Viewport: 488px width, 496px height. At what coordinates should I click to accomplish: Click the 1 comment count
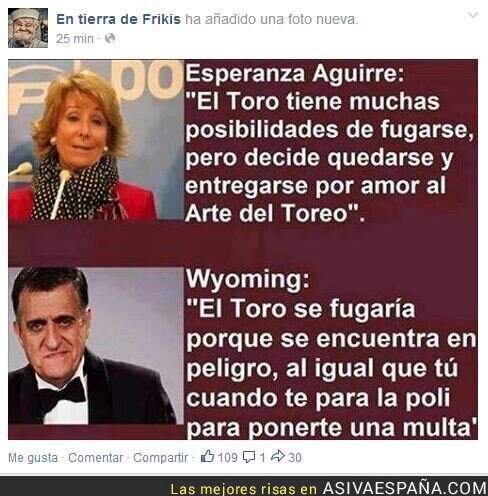pos(263,457)
